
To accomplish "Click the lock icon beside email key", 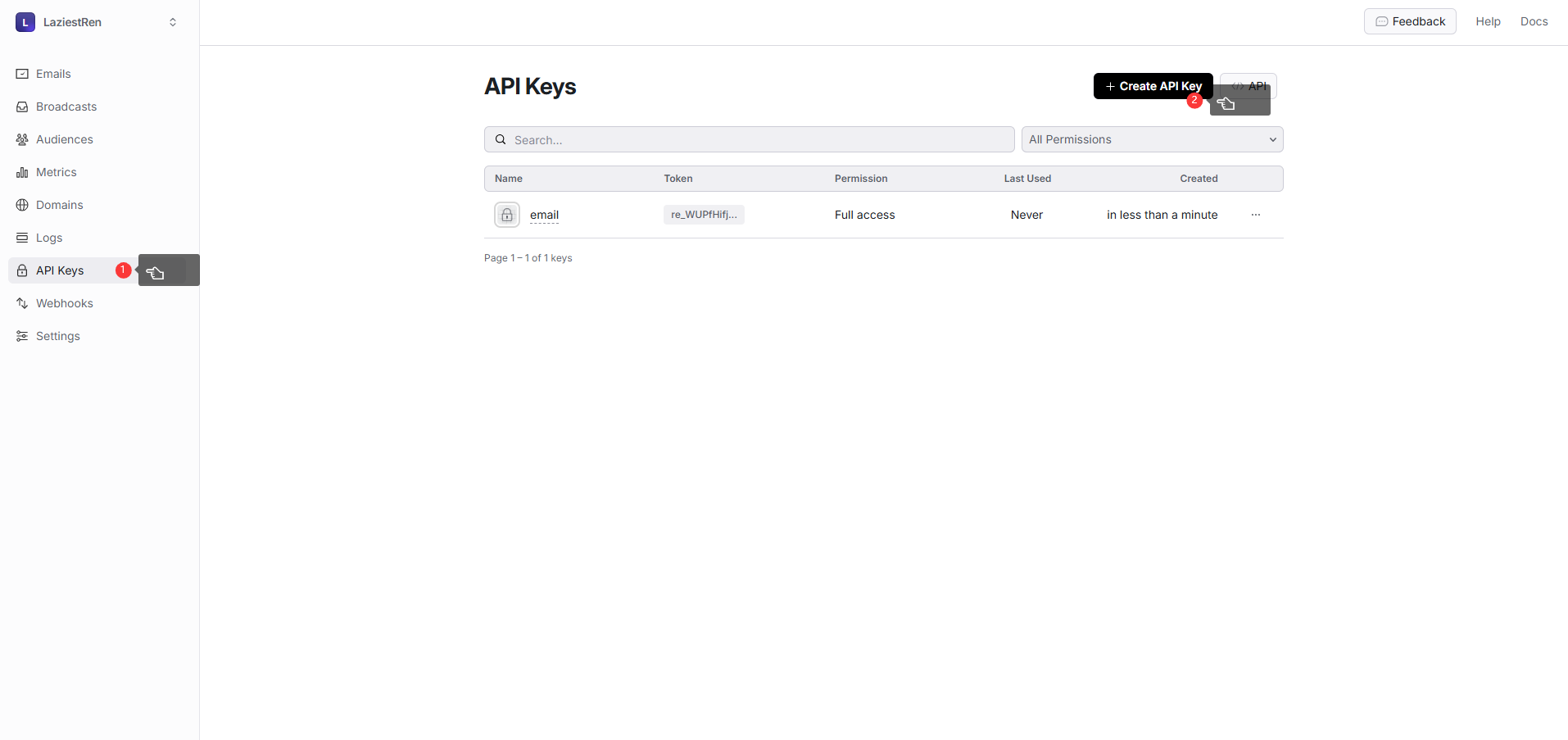I will coord(507,215).
